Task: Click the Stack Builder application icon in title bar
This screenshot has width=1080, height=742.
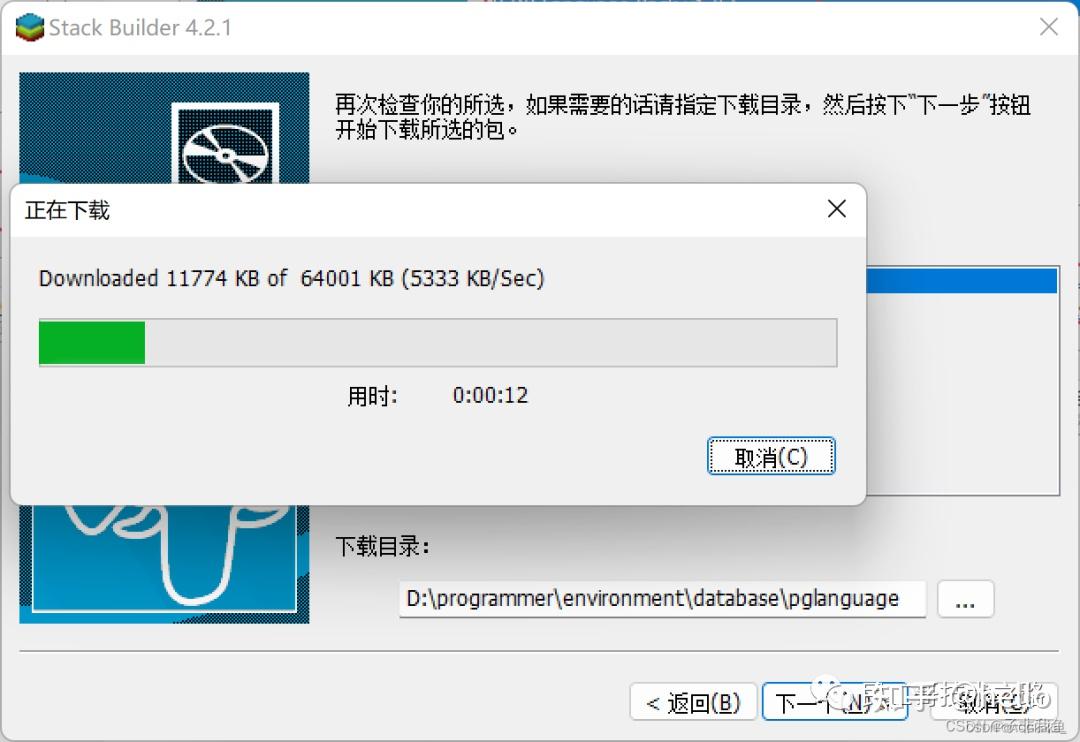Action: [x=28, y=27]
